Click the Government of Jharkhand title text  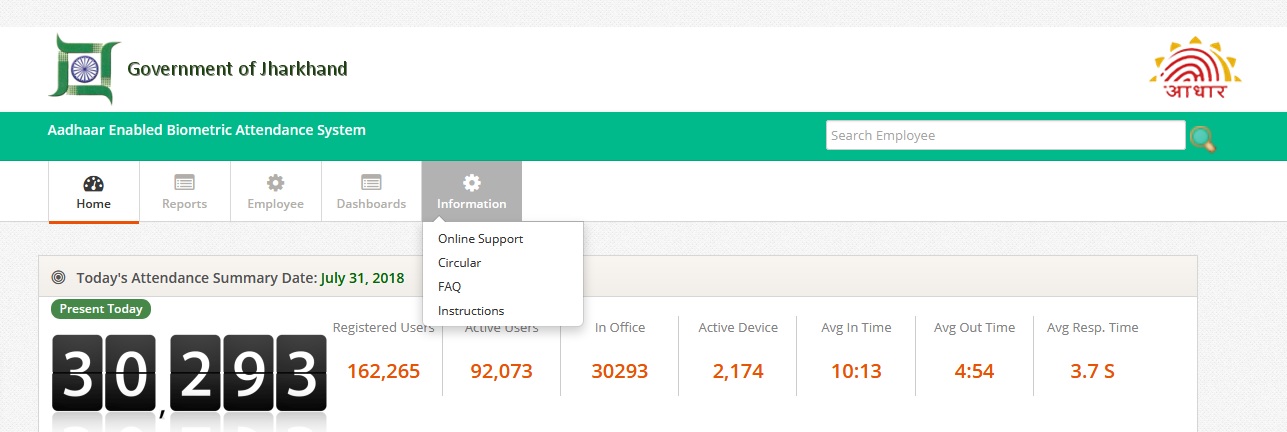click(x=237, y=69)
